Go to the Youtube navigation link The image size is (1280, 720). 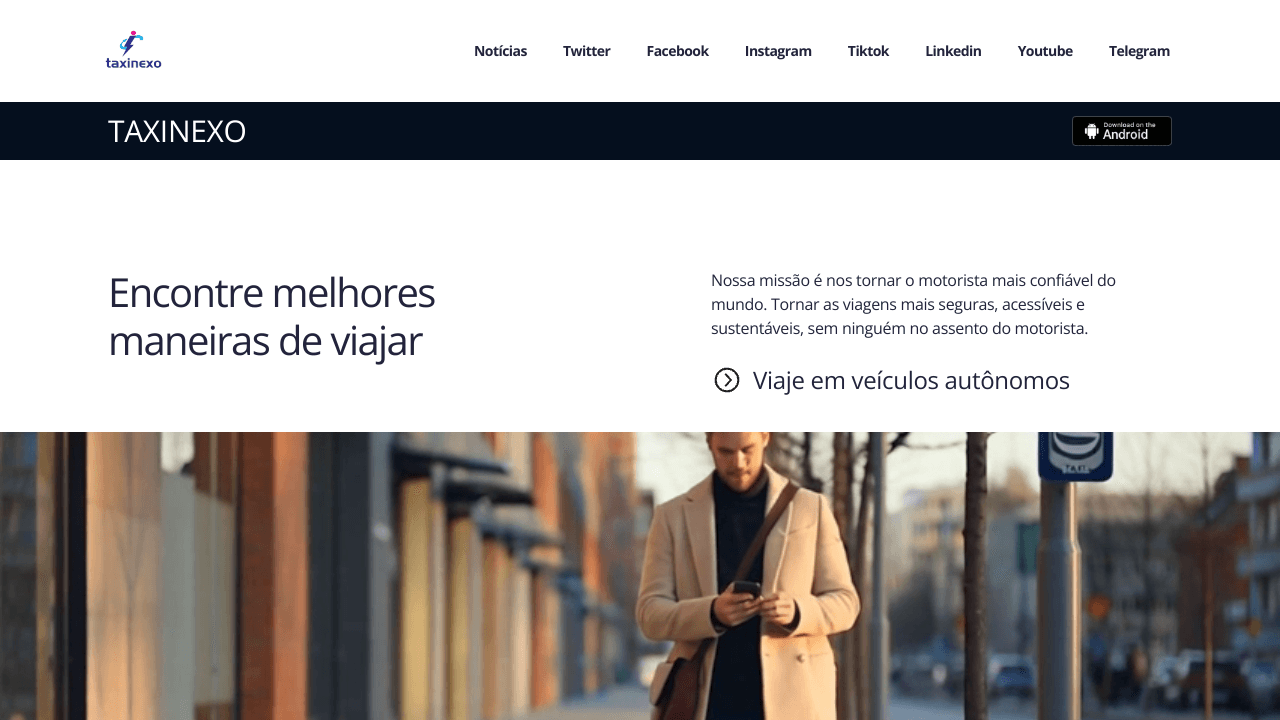[1045, 51]
